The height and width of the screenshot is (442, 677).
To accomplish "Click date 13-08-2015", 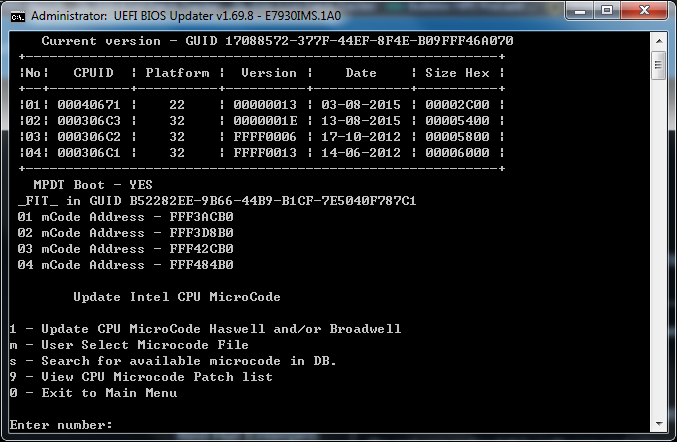I will (361, 121).
